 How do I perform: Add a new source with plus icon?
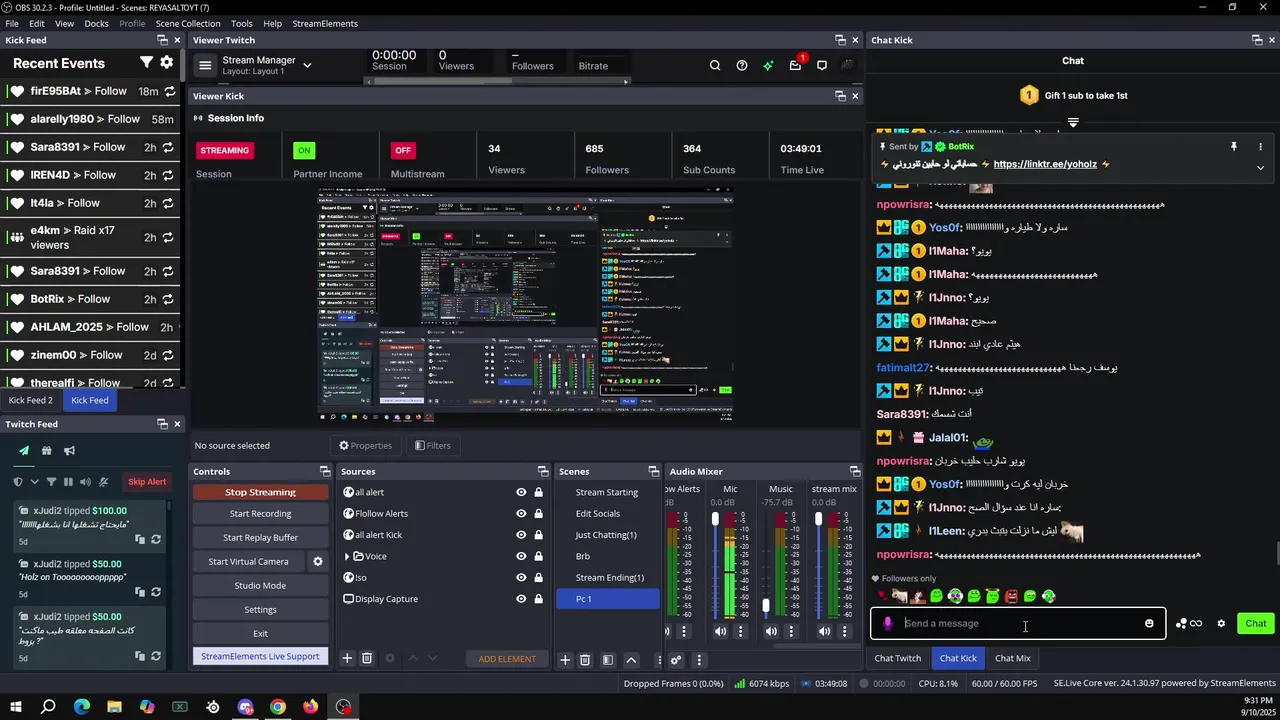pyautogui.click(x=347, y=658)
